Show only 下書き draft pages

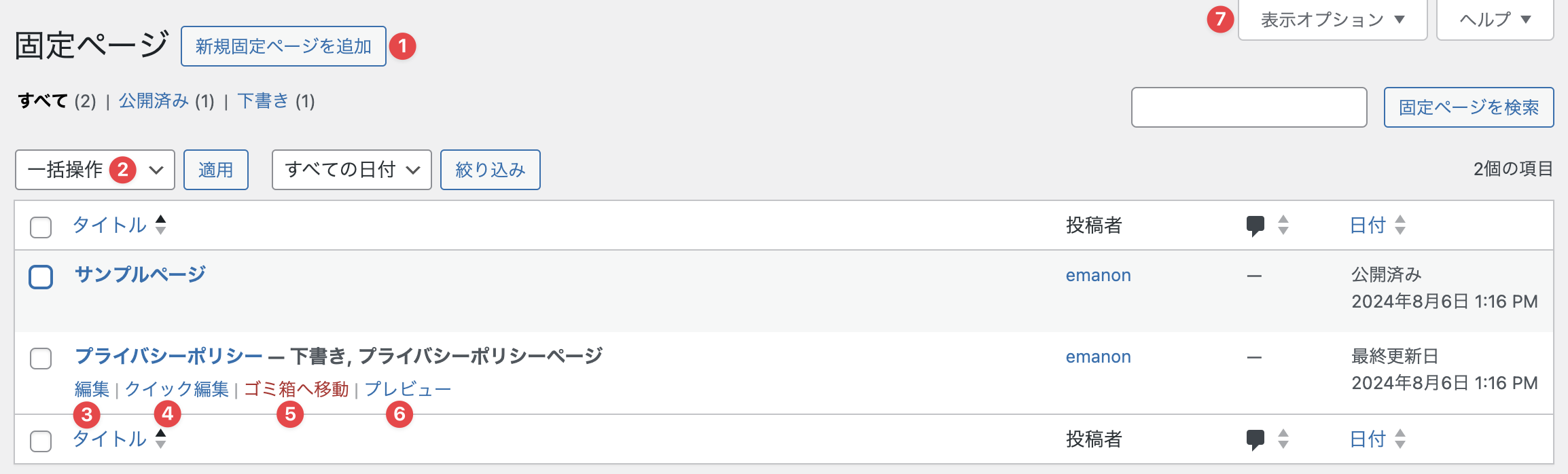tap(263, 101)
